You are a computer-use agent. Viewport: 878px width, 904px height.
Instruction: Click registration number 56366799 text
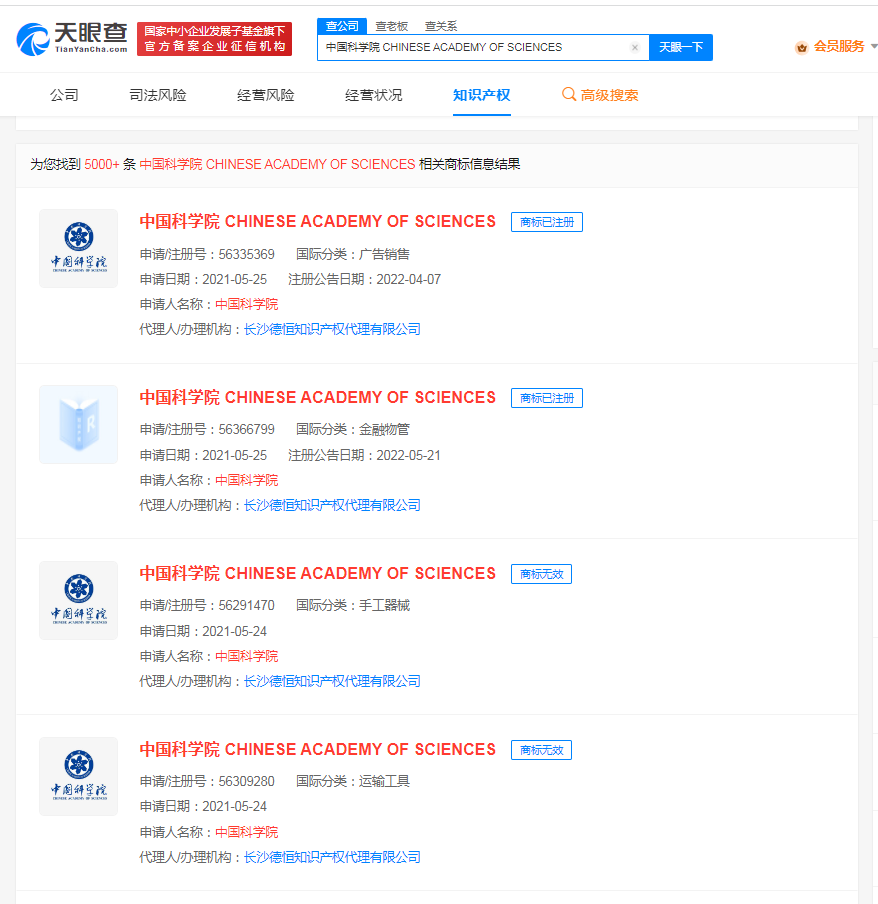click(x=246, y=430)
